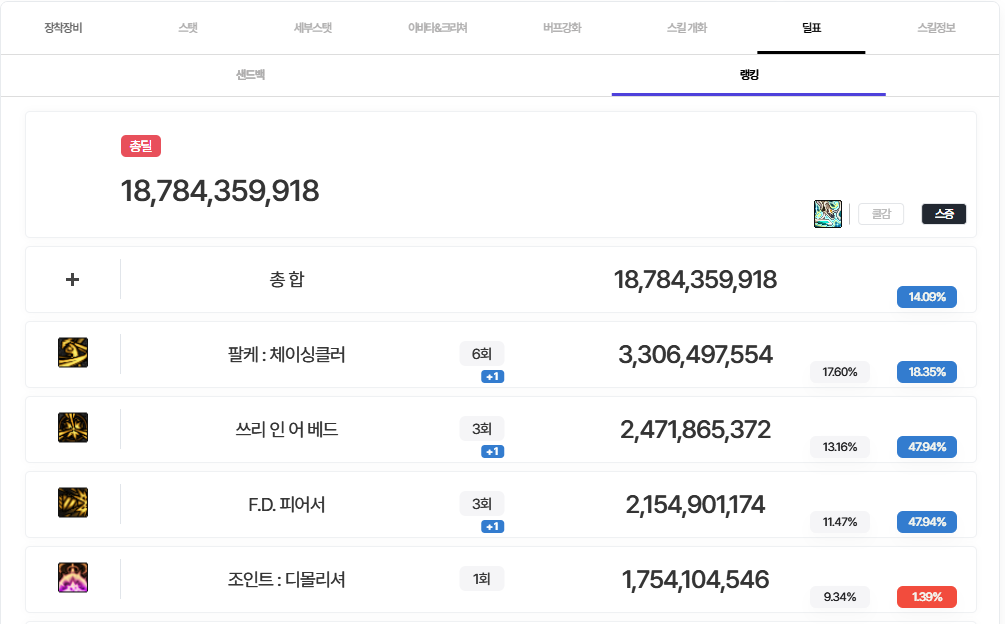Go to the 스킬정보 tab
This screenshot has width=1005, height=624.
pos(936,28)
